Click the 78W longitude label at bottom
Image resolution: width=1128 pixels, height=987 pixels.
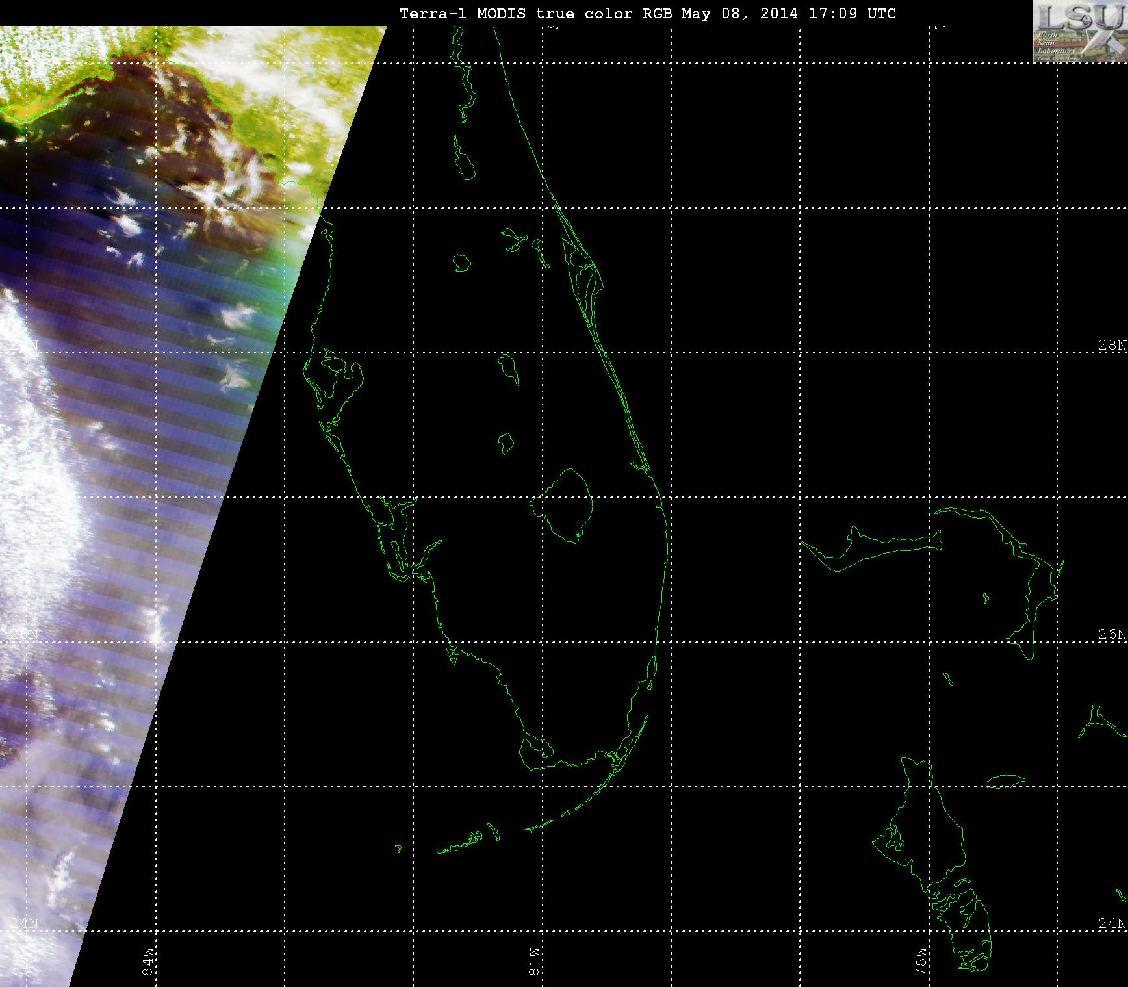pyautogui.click(x=922, y=962)
